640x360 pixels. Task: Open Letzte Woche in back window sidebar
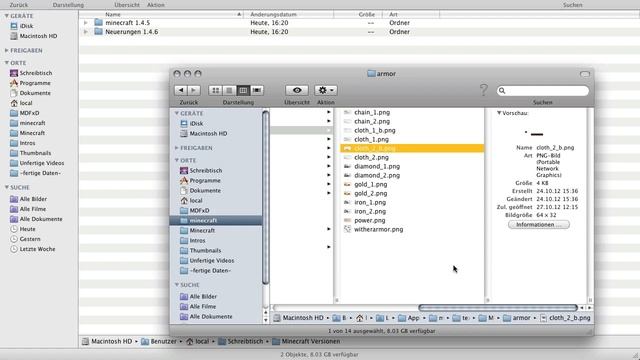pyautogui.click(x=33, y=249)
